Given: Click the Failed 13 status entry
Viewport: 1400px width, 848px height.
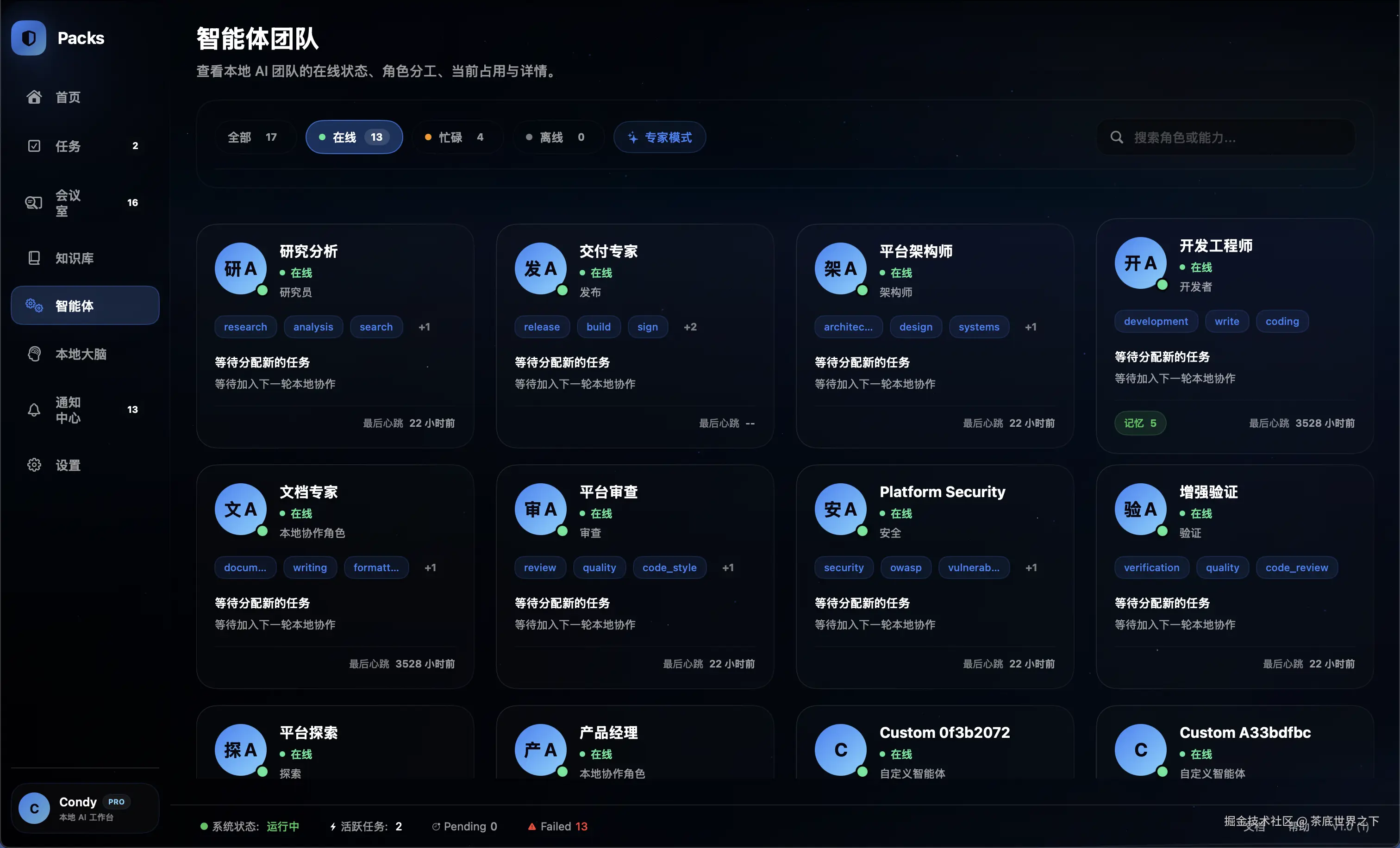Looking at the screenshot, I should (558, 826).
